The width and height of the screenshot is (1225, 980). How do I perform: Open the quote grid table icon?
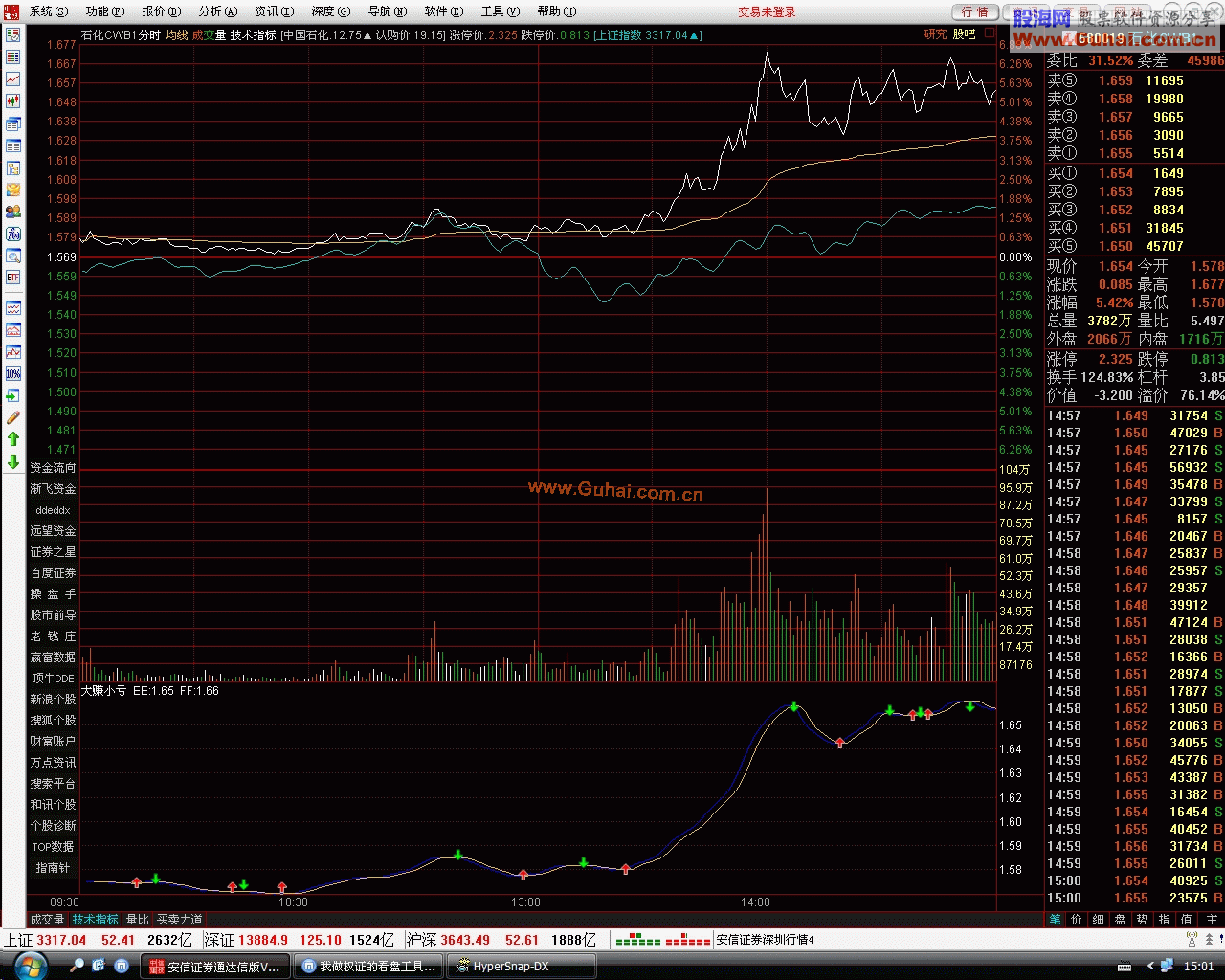pos(13,57)
